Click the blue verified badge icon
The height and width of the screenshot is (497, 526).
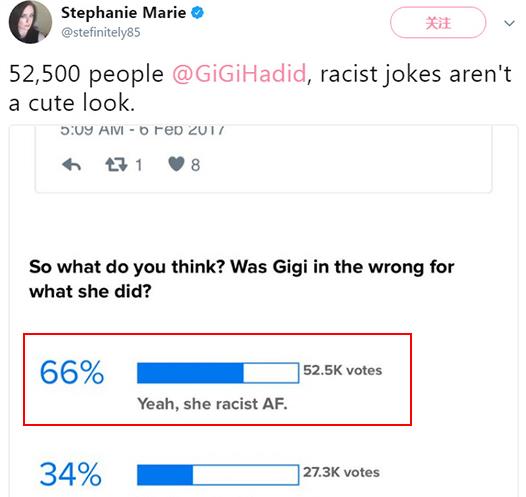[x=197, y=13]
